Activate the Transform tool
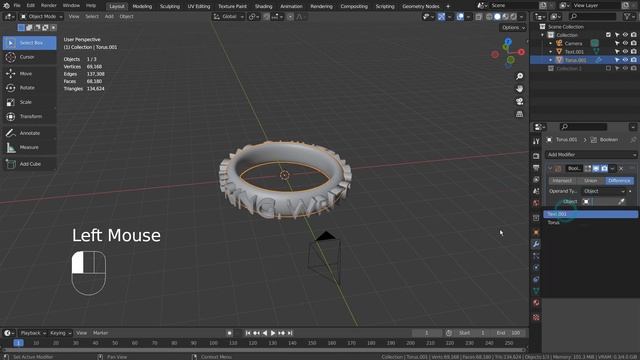The image size is (640, 360). click(x=29, y=116)
